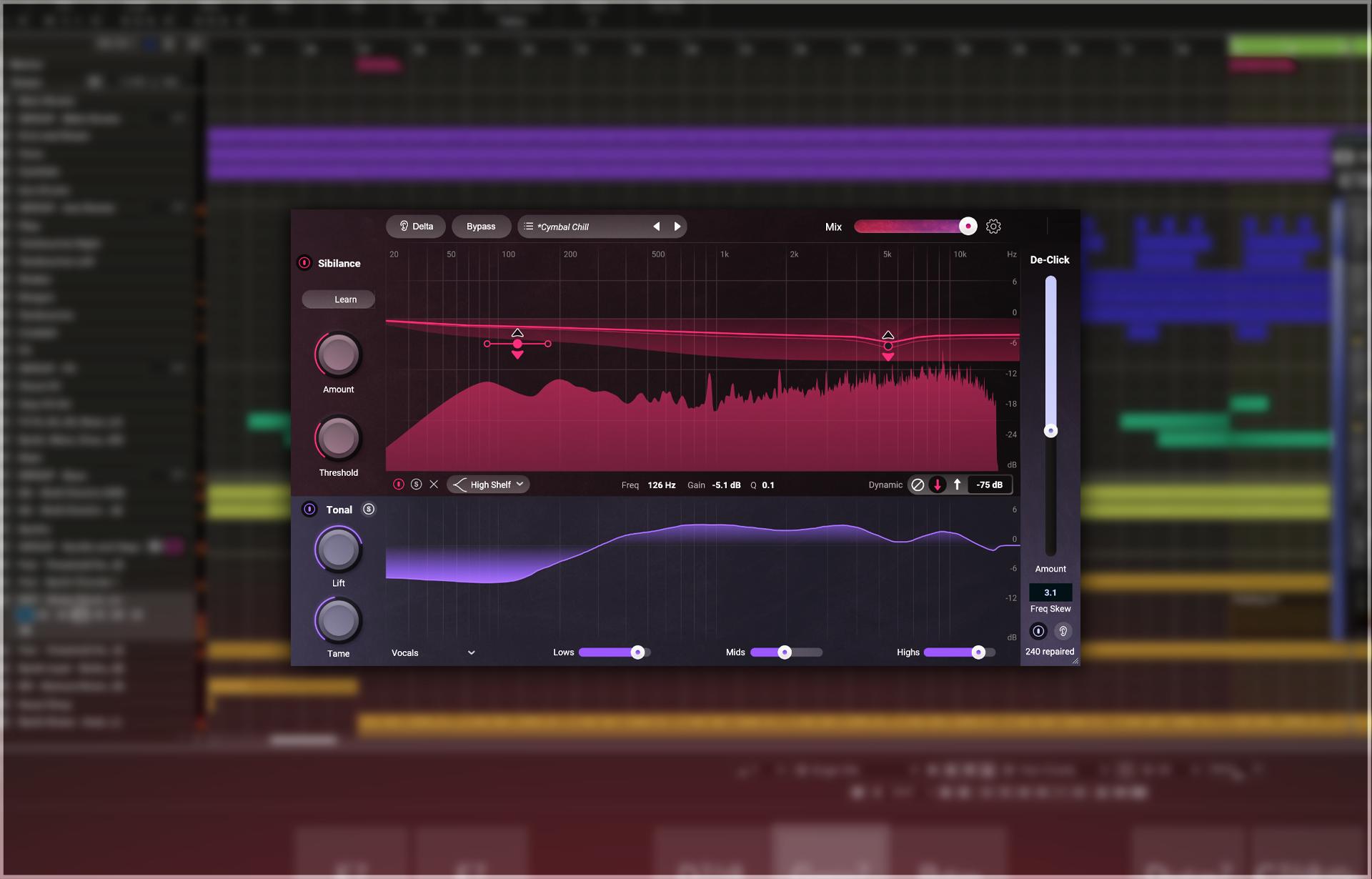This screenshot has width=1372, height=879.
Task: Toggle the Sibilance module power button
Action: coord(304,263)
